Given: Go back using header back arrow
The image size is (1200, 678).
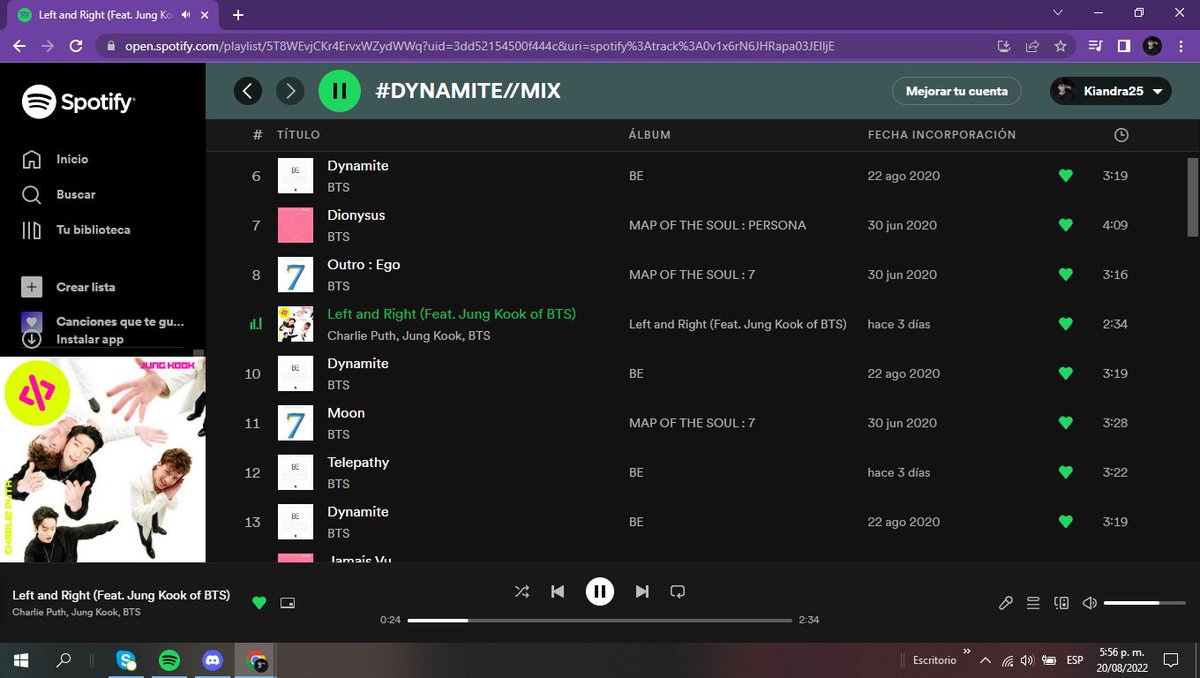Looking at the screenshot, I should point(248,91).
